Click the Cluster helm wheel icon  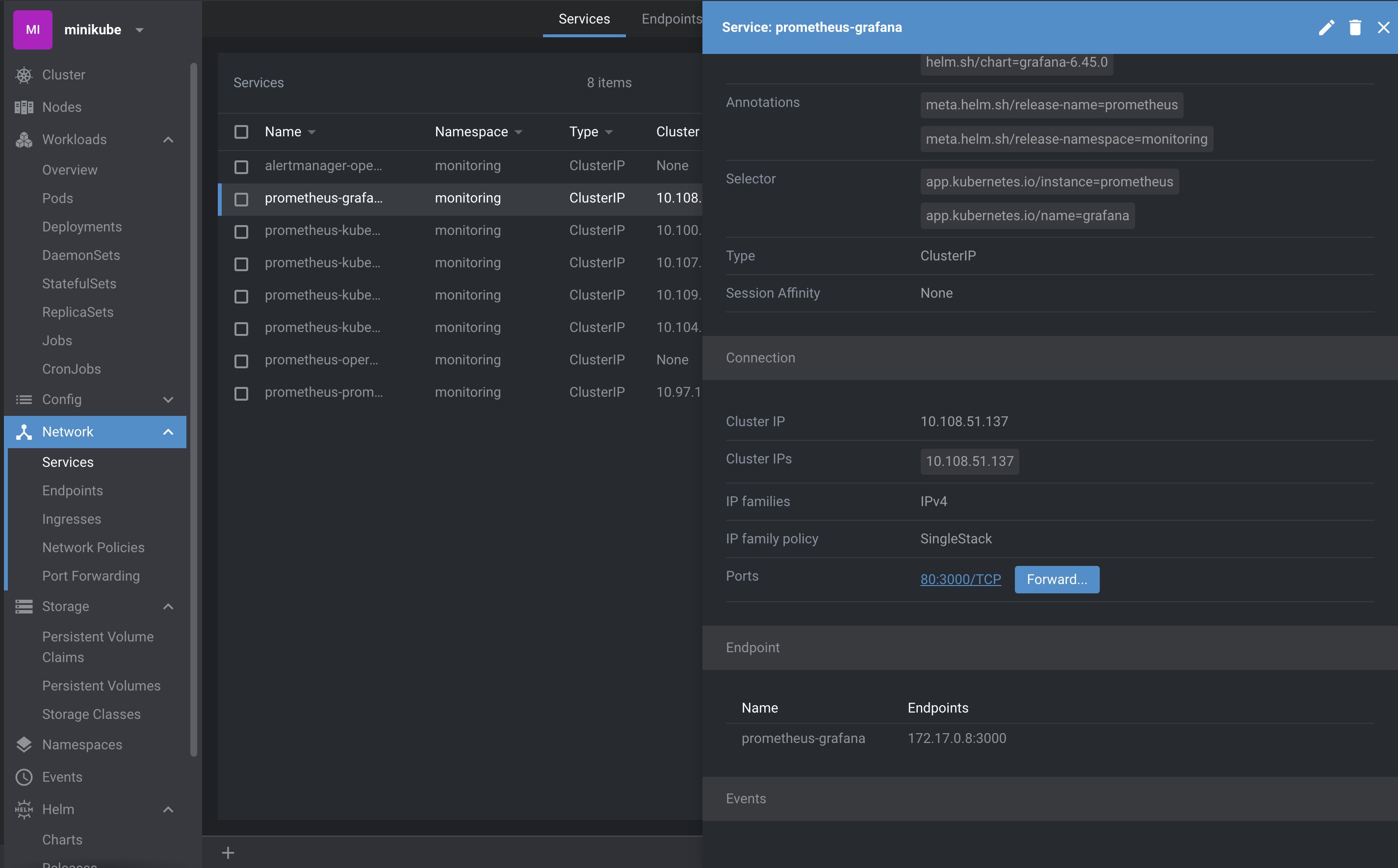(24, 75)
